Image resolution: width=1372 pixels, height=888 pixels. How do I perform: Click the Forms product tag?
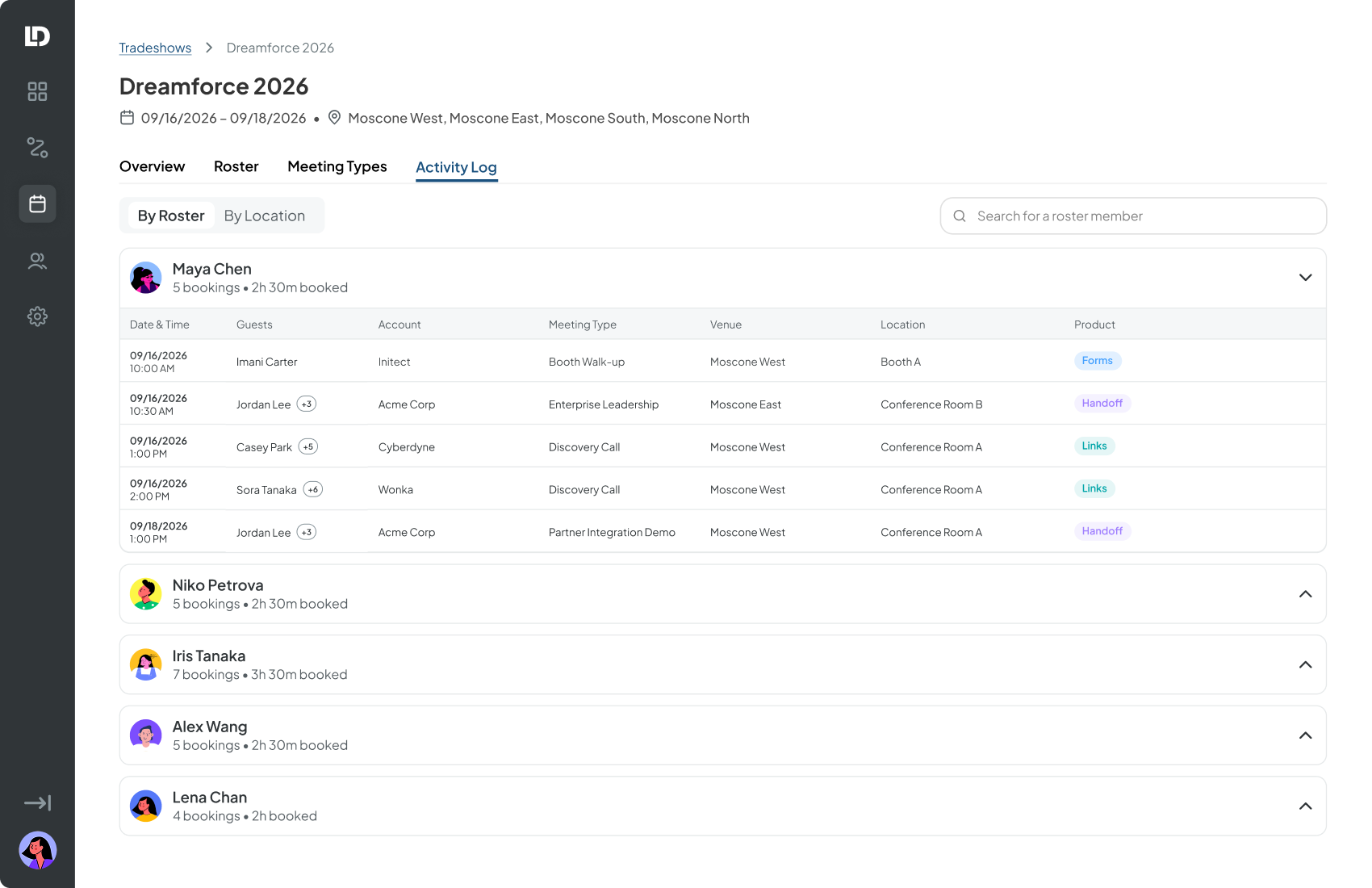point(1098,361)
